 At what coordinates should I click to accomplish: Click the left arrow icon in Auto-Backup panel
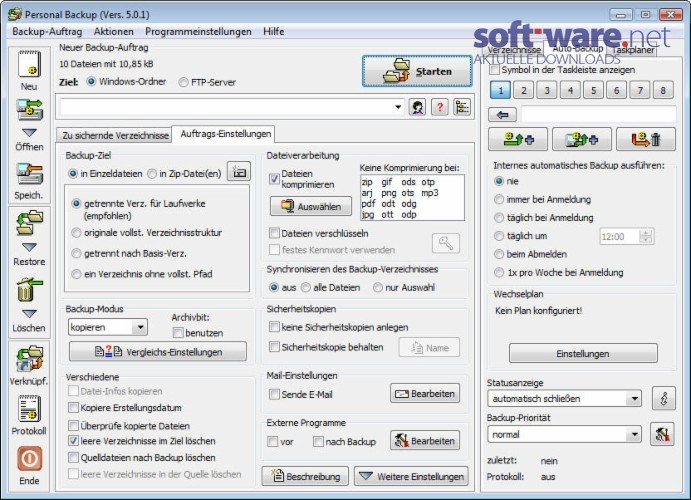pyautogui.click(x=502, y=115)
